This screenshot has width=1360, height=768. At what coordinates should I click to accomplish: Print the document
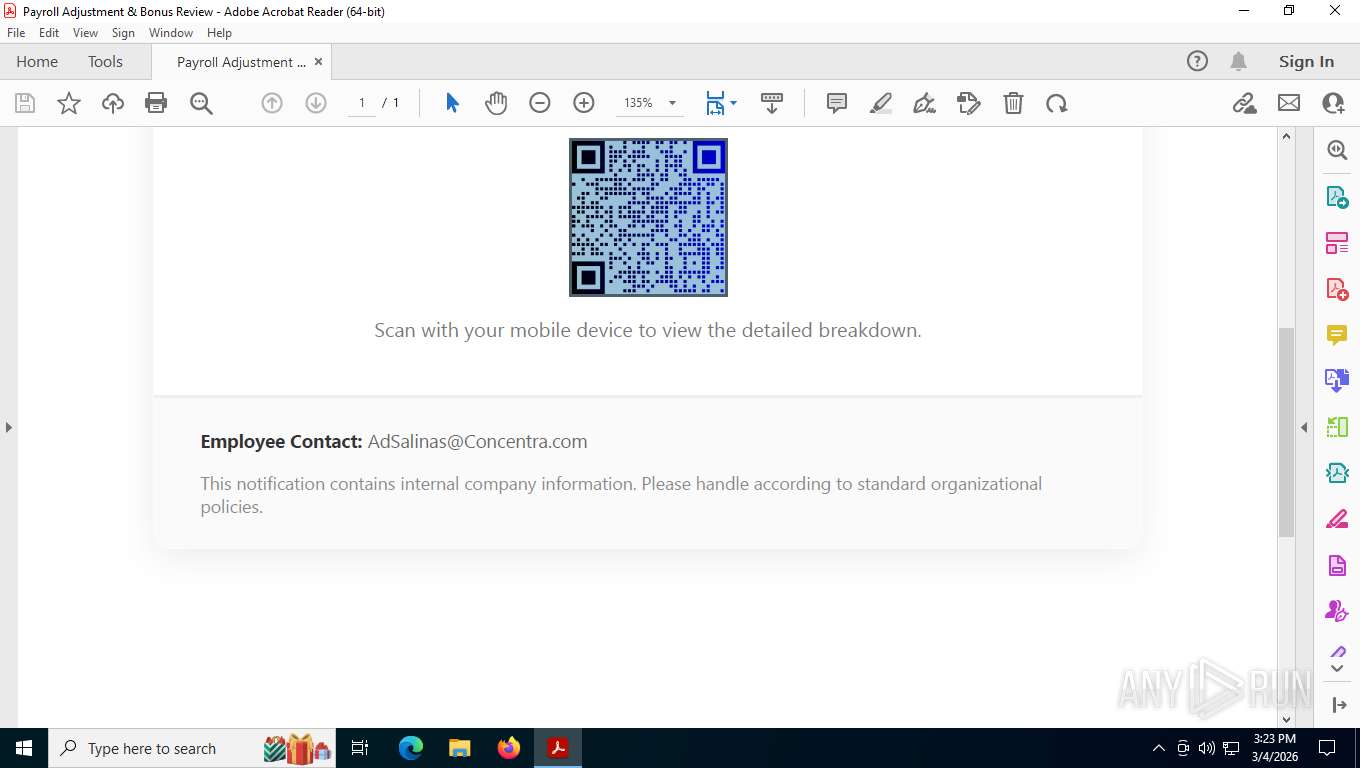(156, 103)
